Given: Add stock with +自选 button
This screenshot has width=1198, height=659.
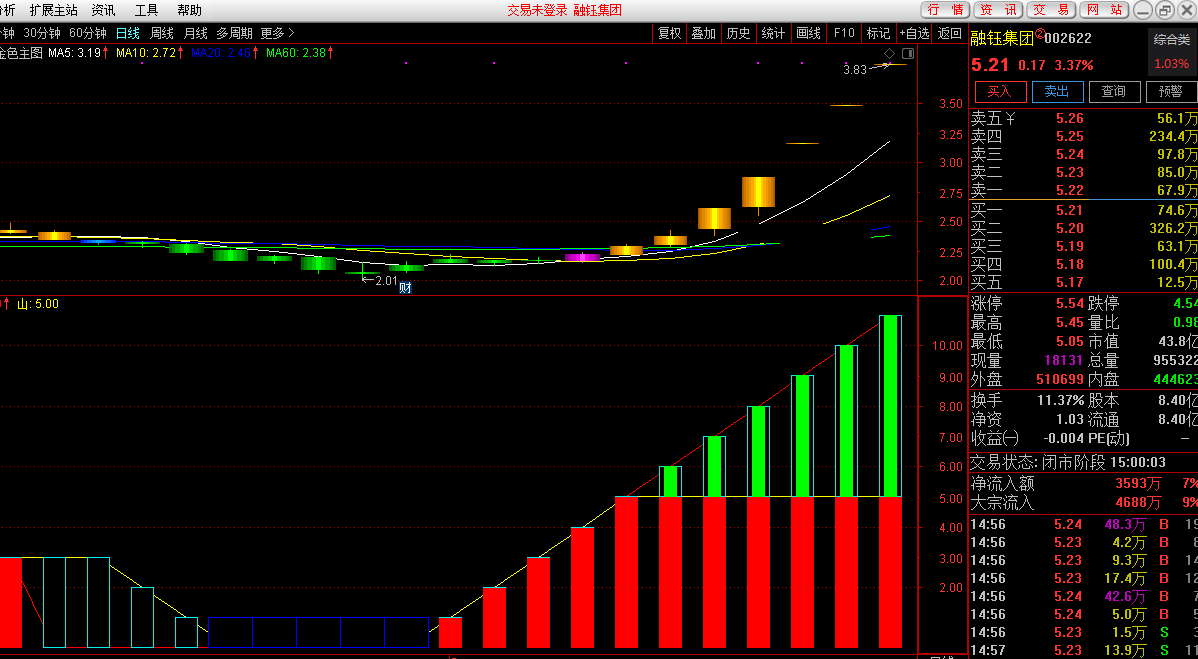Looking at the screenshot, I should (915, 33).
